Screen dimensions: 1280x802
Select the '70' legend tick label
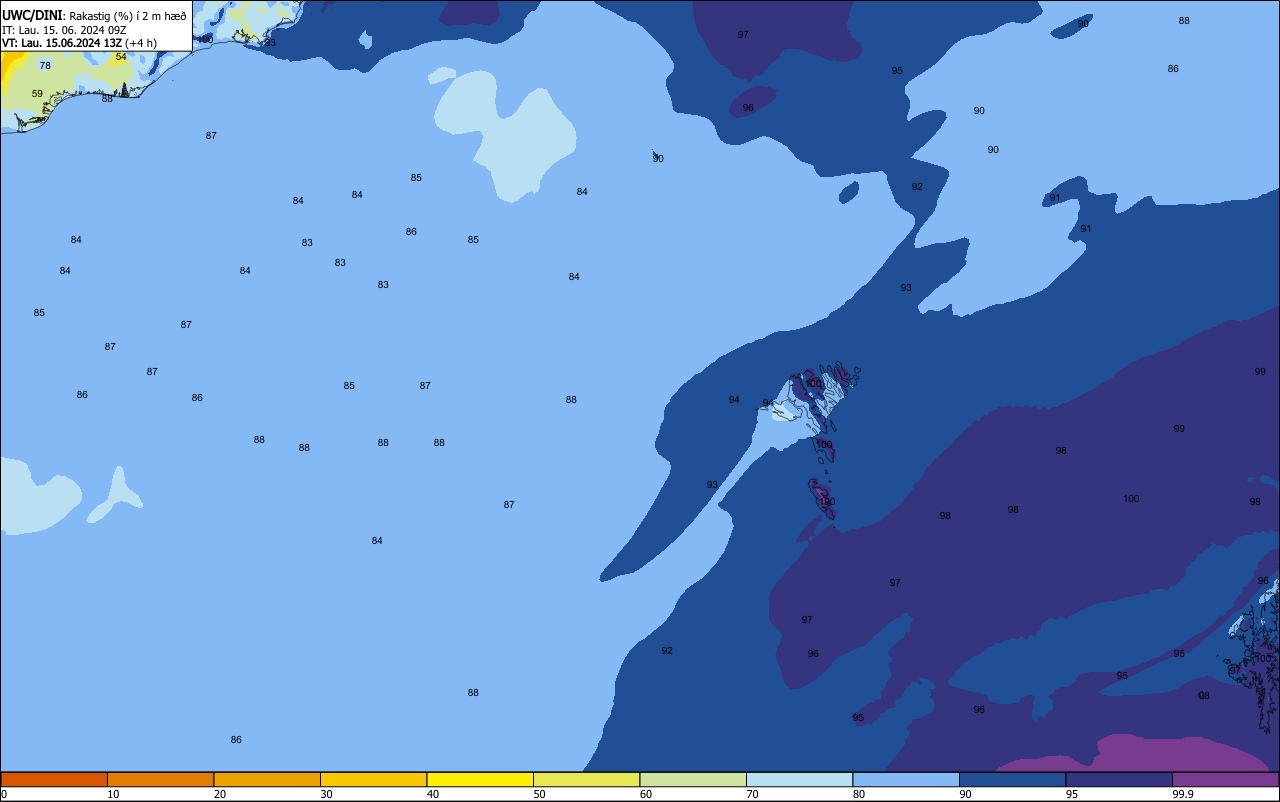(752, 794)
